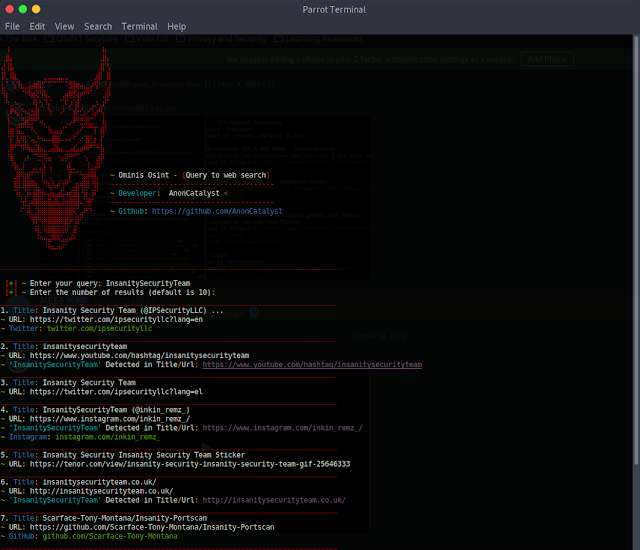
Task: Click the URL http://insanitysecurityteam.co.uk/ line
Action: (x=102, y=491)
